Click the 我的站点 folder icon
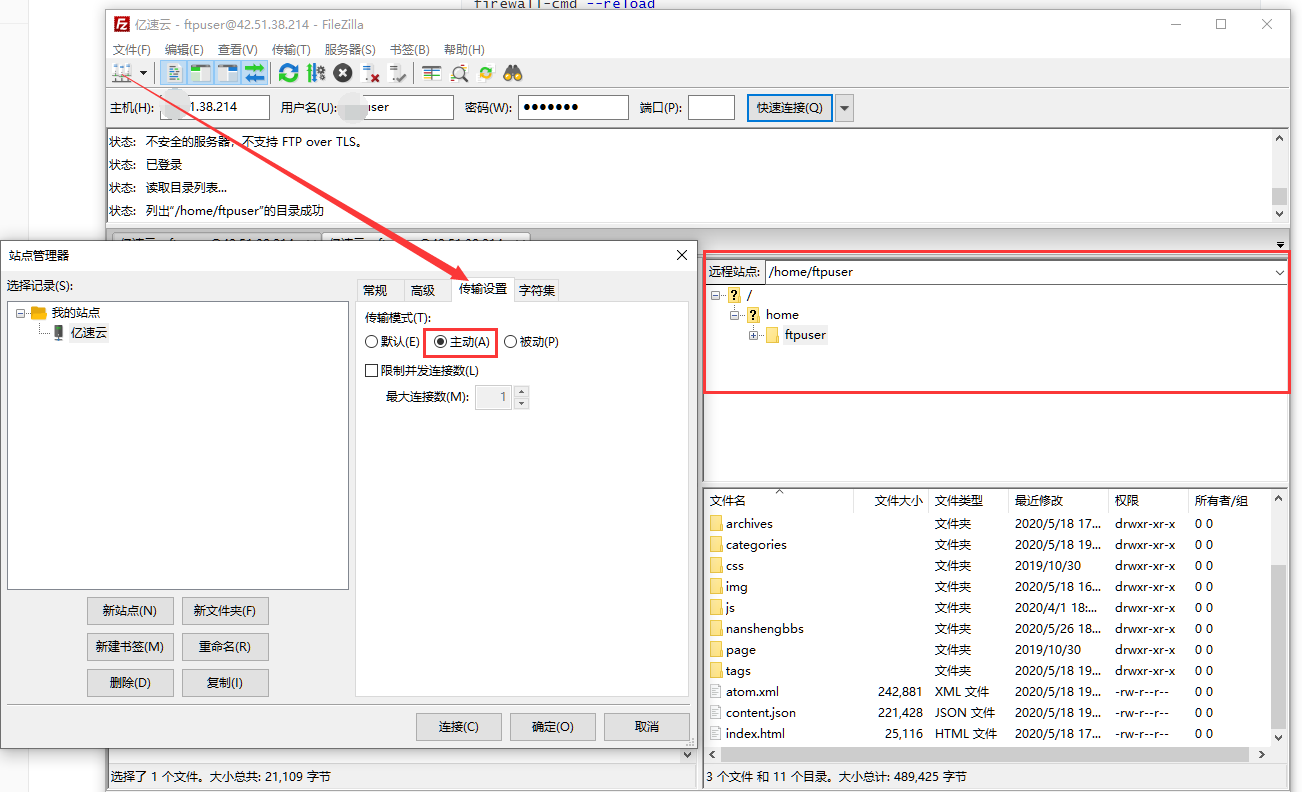Viewport: 1302px width, 792px height. pyautogui.click(x=39, y=312)
